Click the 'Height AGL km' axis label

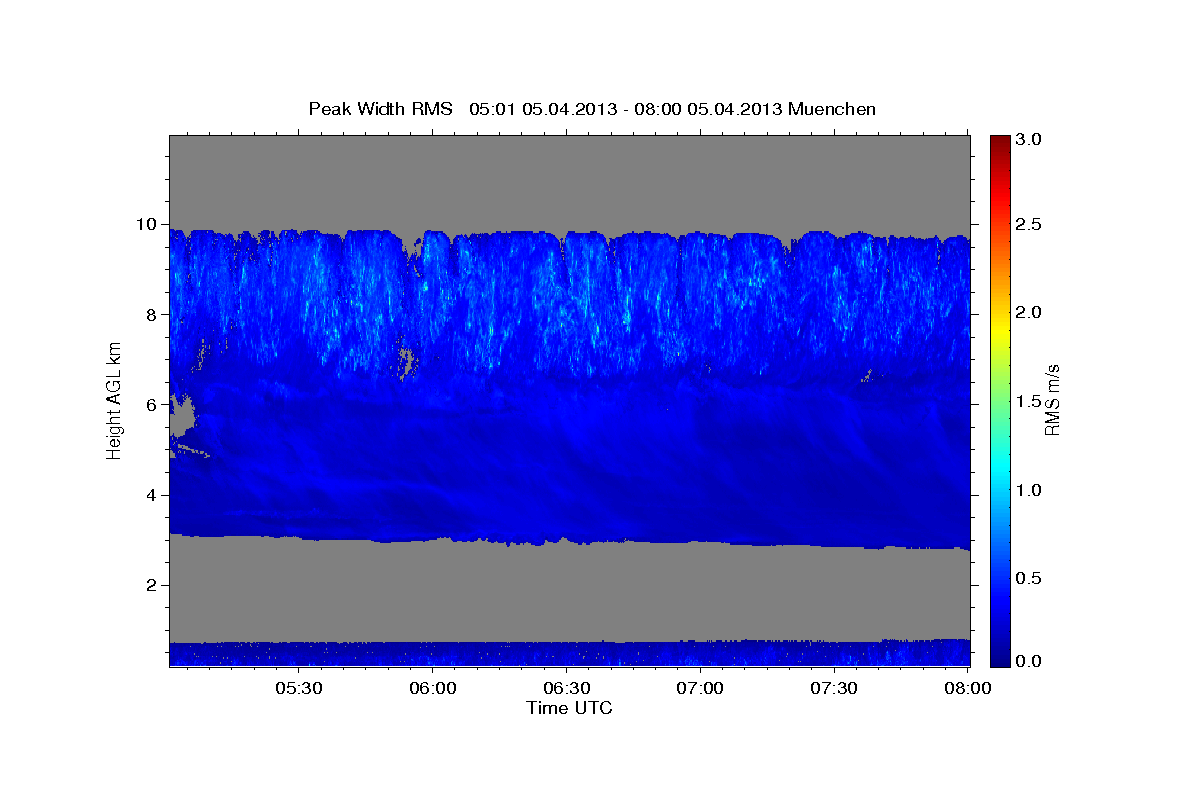coord(115,401)
